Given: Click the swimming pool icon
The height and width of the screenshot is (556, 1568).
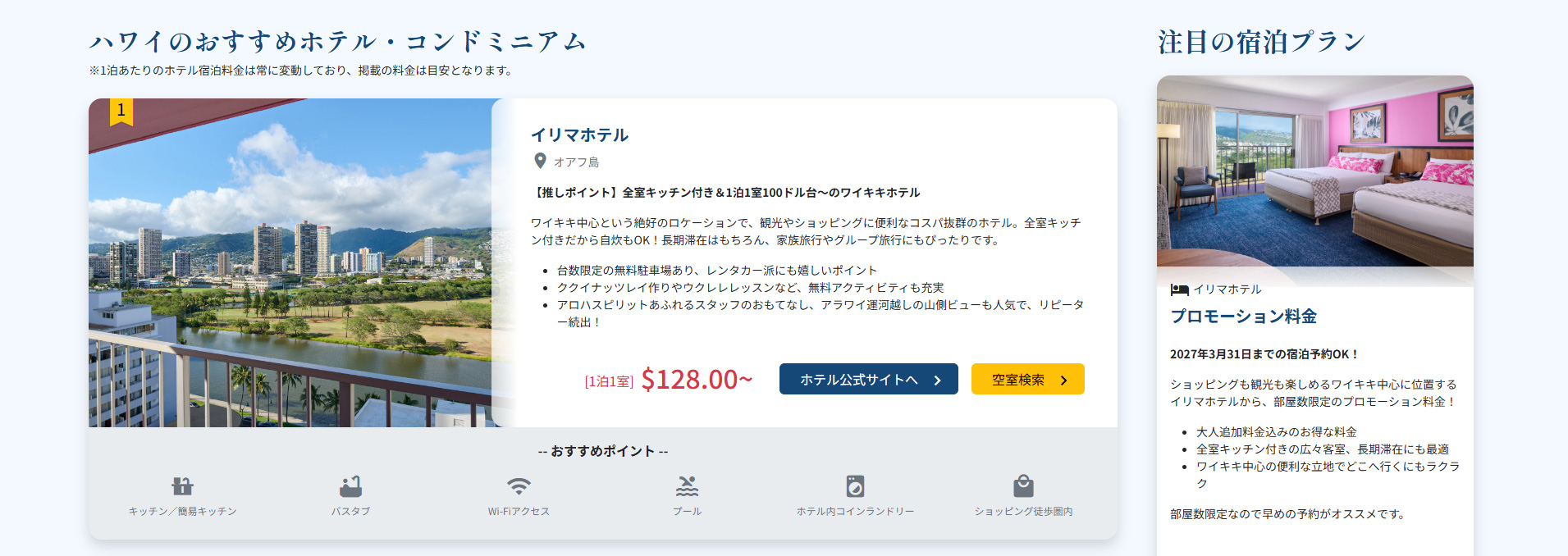Looking at the screenshot, I should pos(687,486).
